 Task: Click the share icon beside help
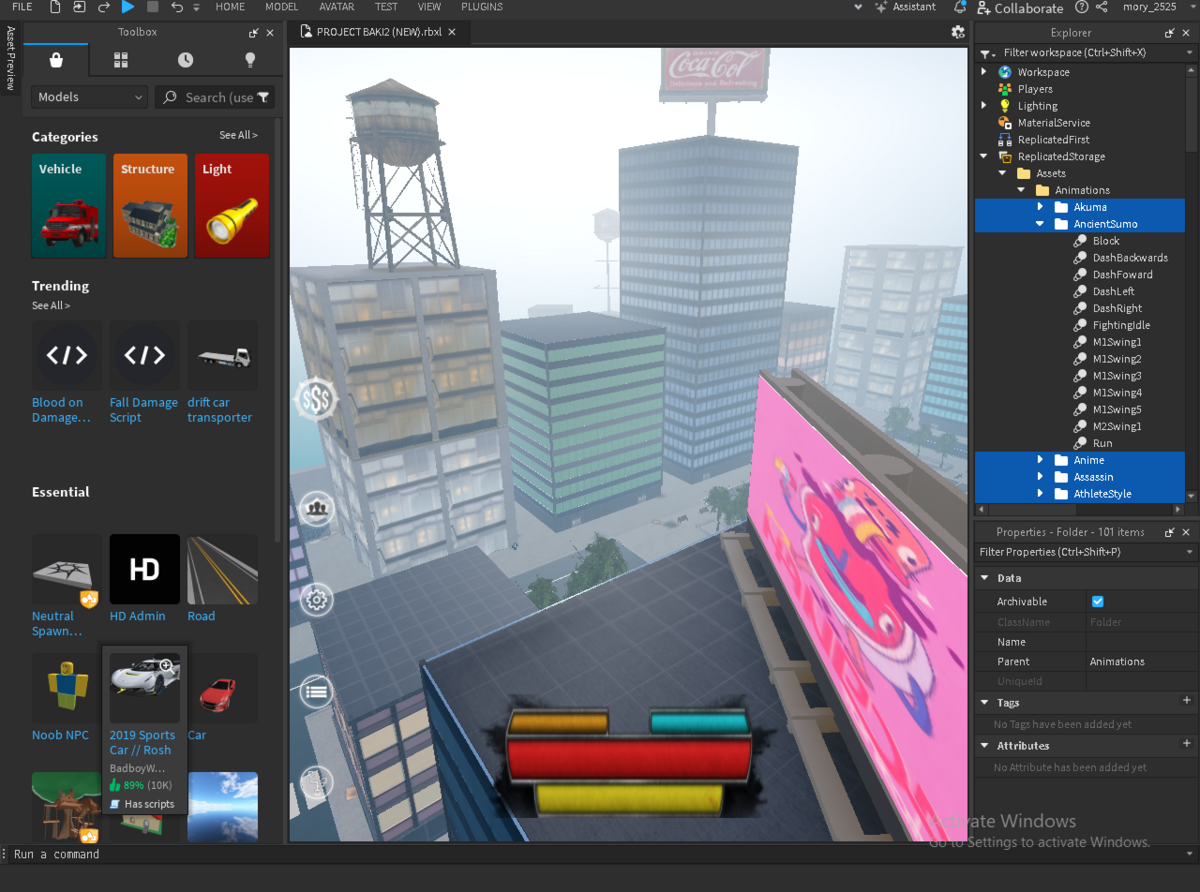pyautogui.click(x=1101, y=7)
